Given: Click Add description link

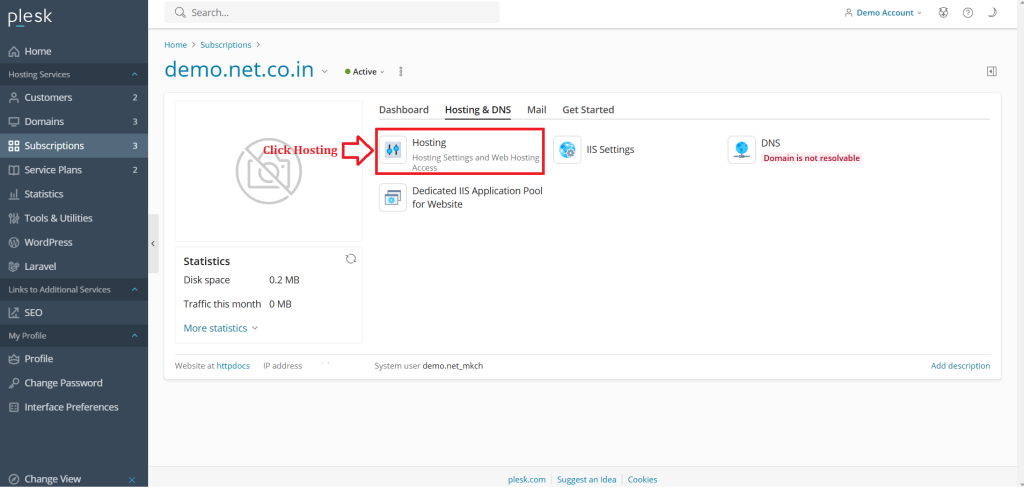Looking at the screenshot, I should pos(960,366).
